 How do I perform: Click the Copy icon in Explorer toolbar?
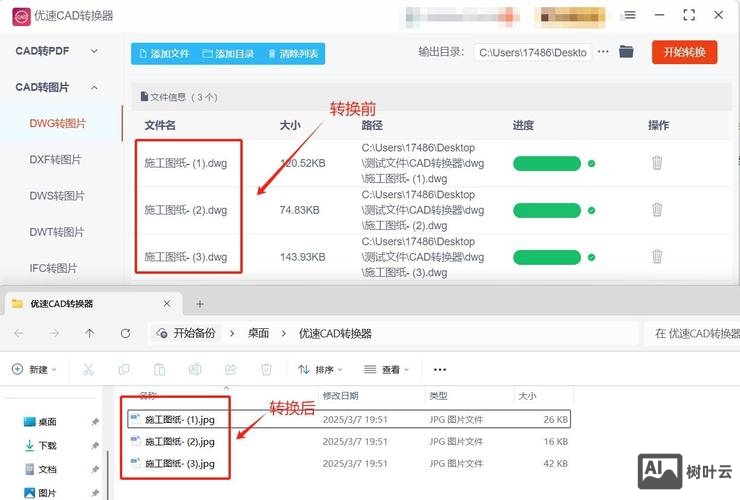(x=124, y=369)
